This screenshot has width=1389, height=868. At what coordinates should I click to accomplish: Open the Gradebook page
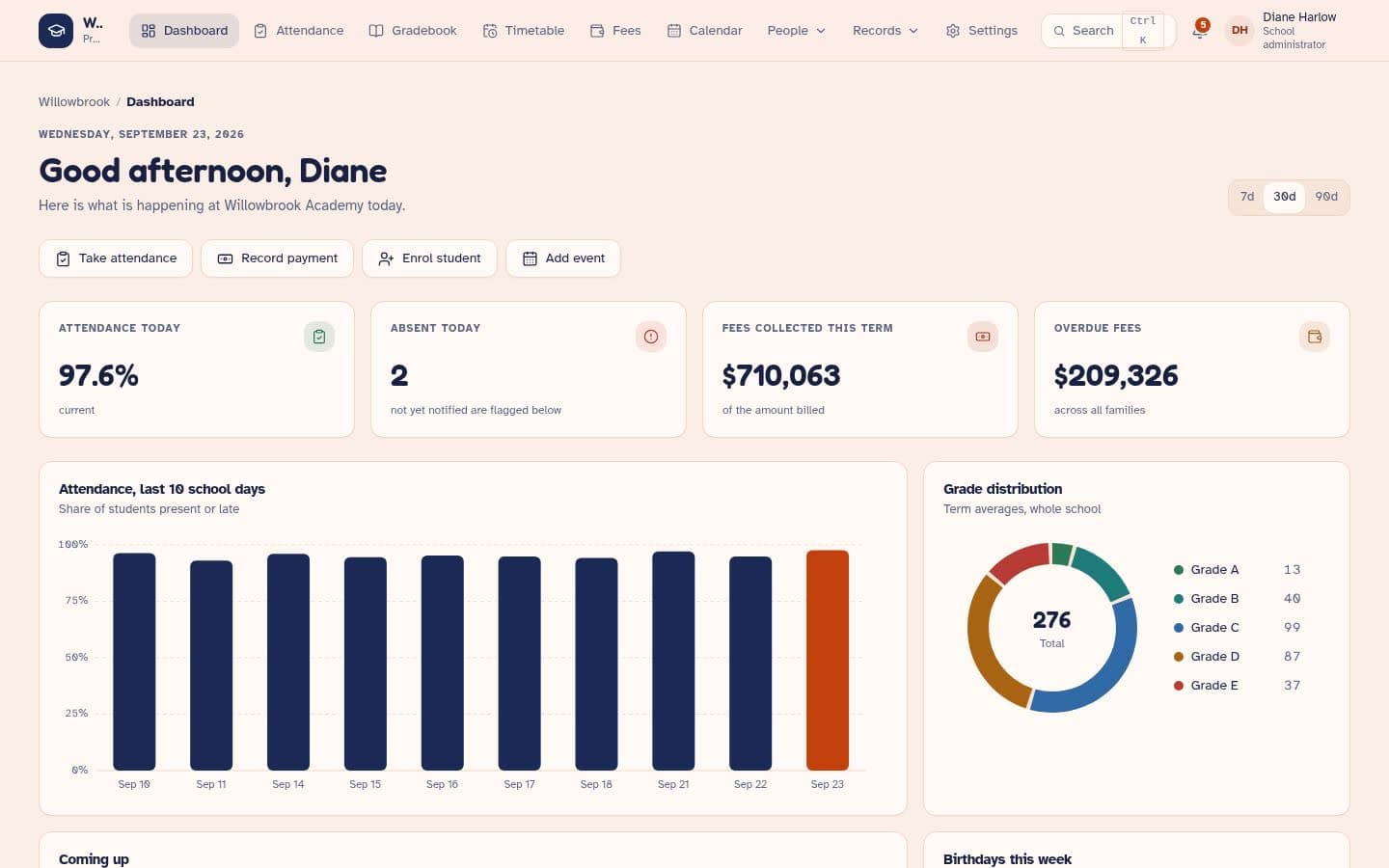pos(413,31)
